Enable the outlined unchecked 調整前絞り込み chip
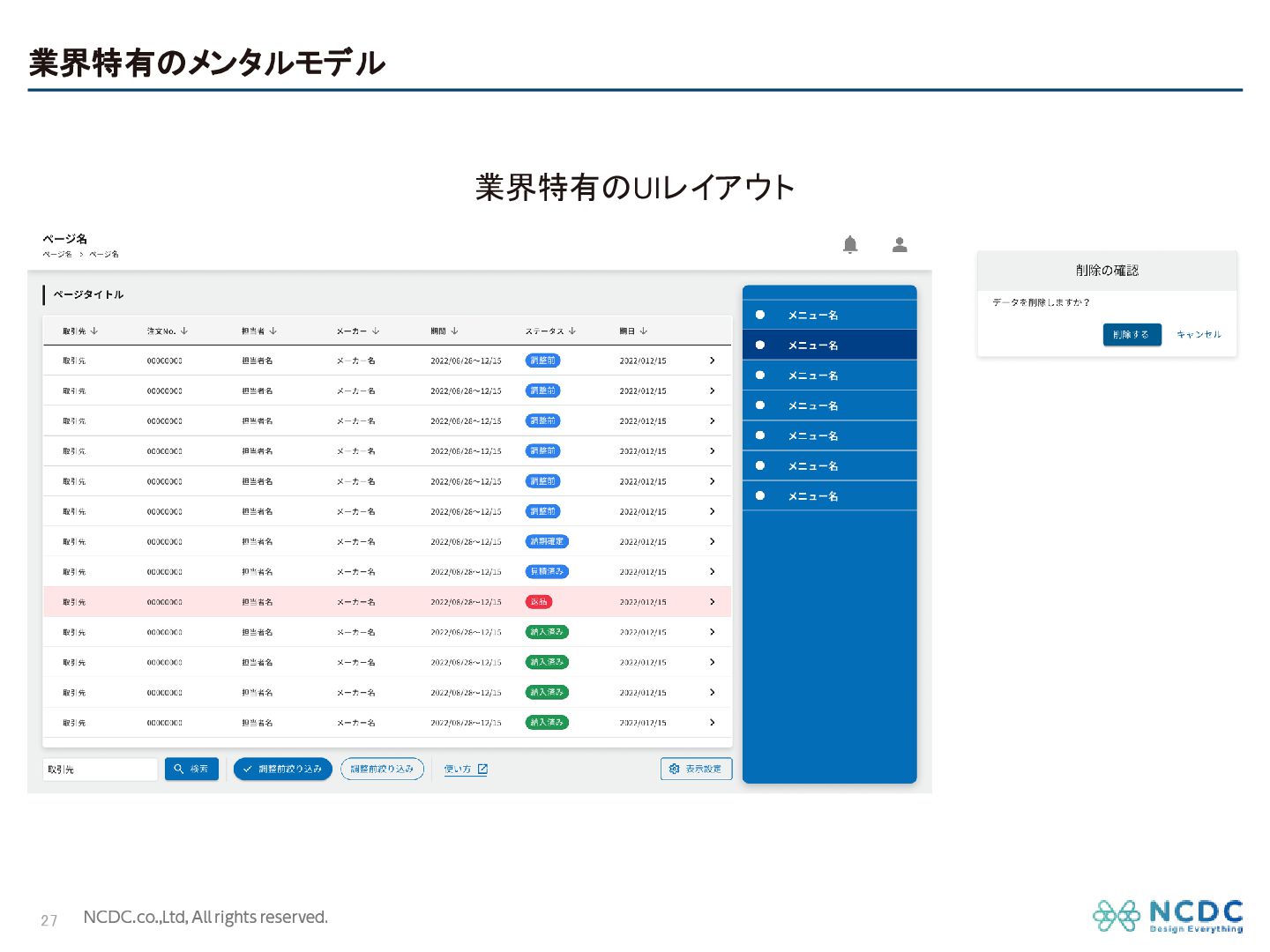 [382, 769]
